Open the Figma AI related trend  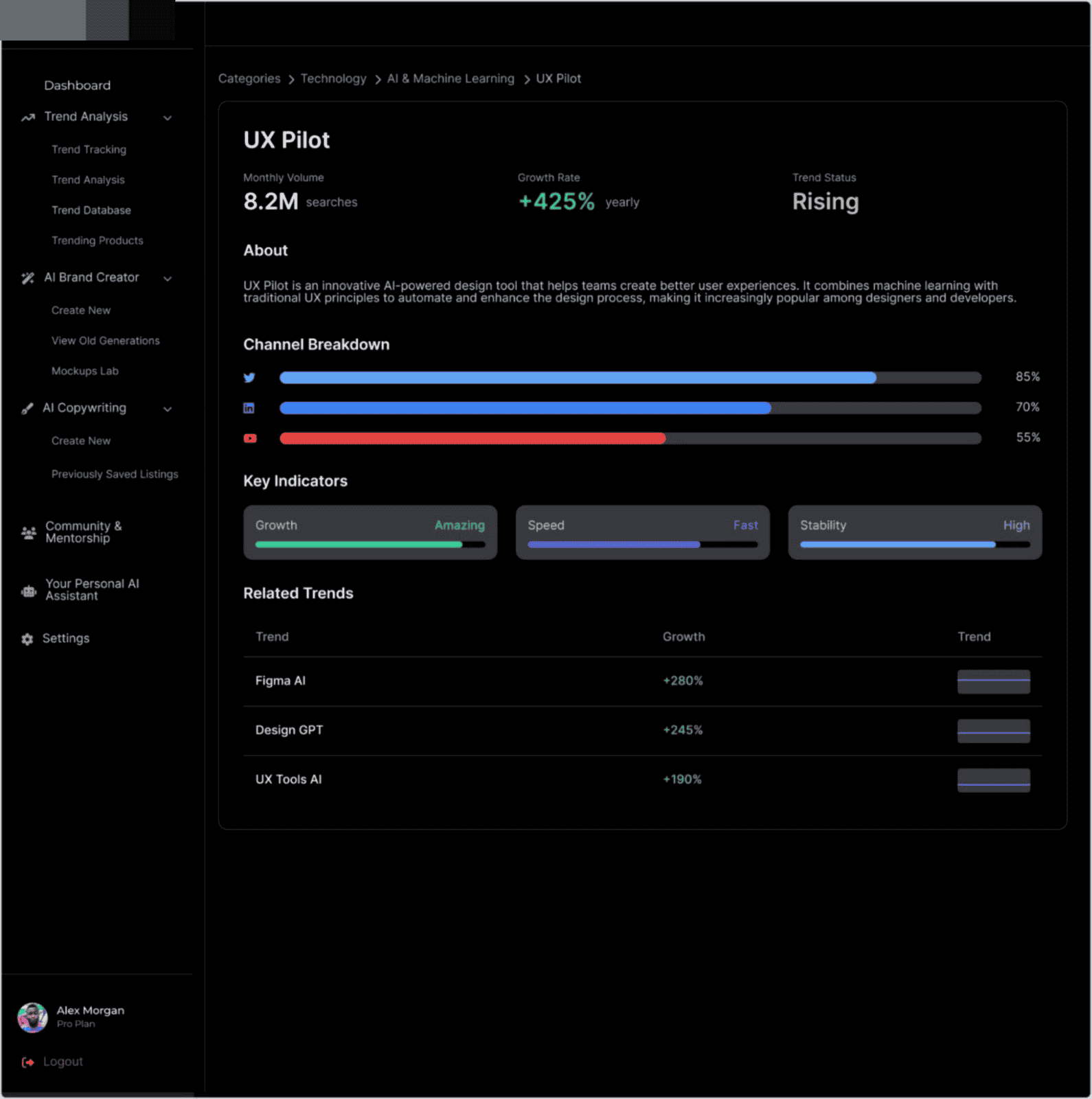click(x=280, y=681)
